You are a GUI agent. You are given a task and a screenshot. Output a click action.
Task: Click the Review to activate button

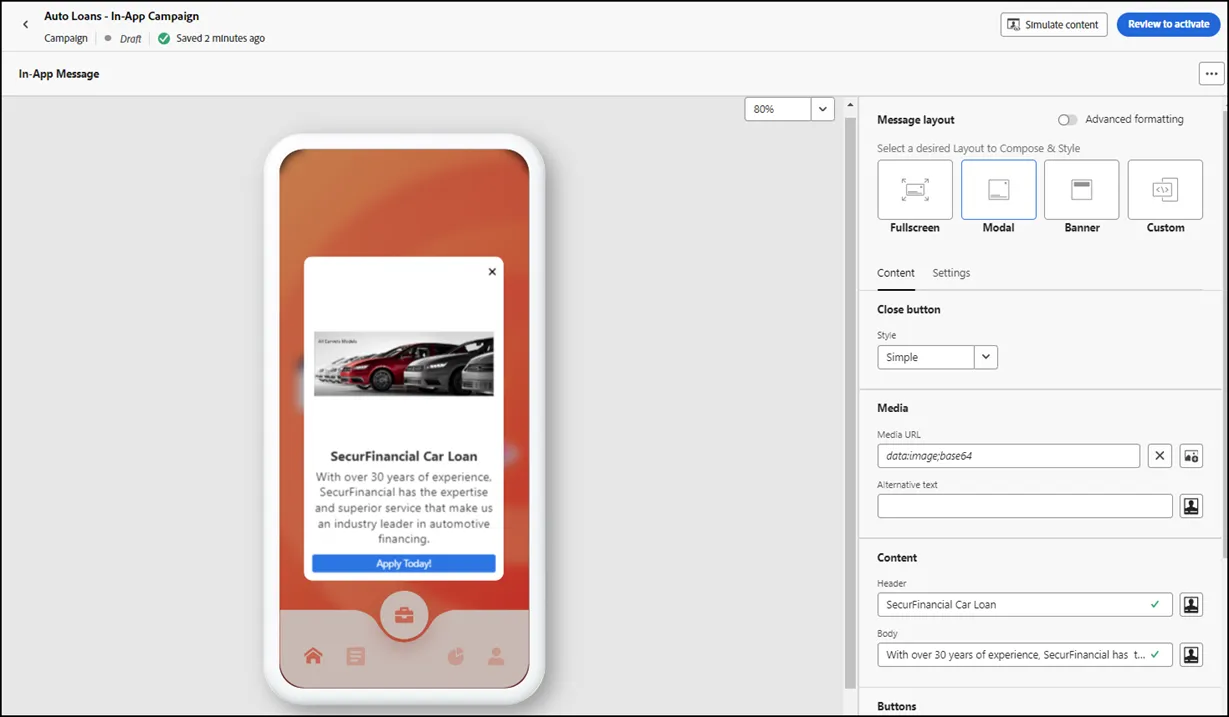1169,24
